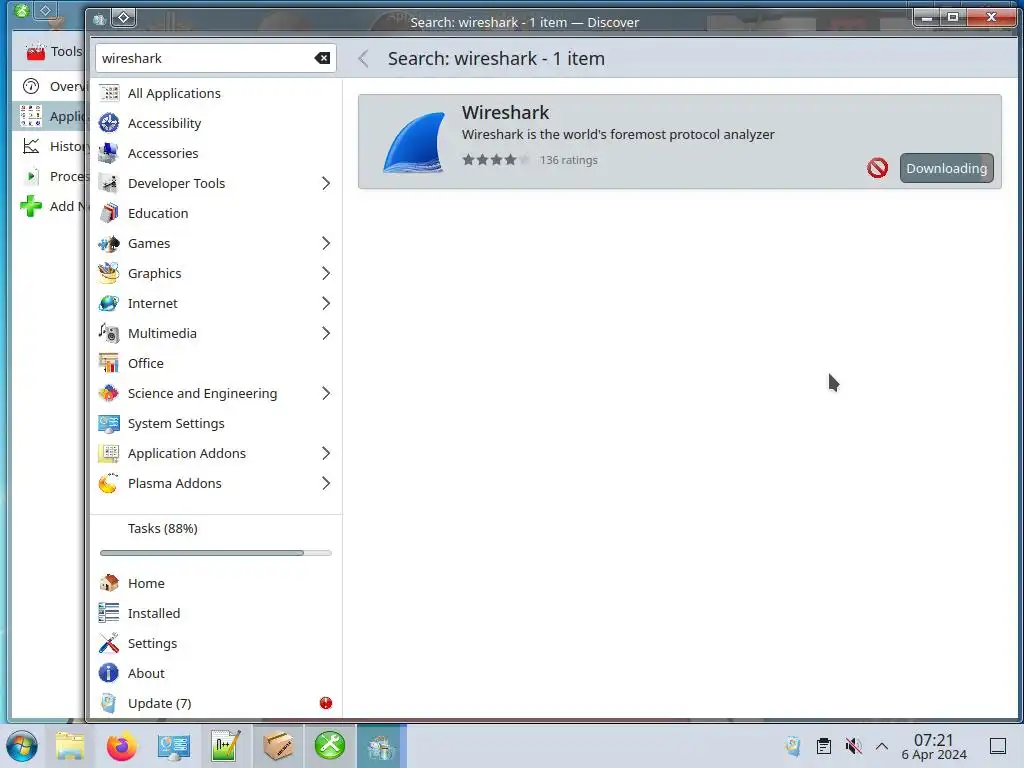Open the Wireshark shark fin thumbnail

[414, 142]
